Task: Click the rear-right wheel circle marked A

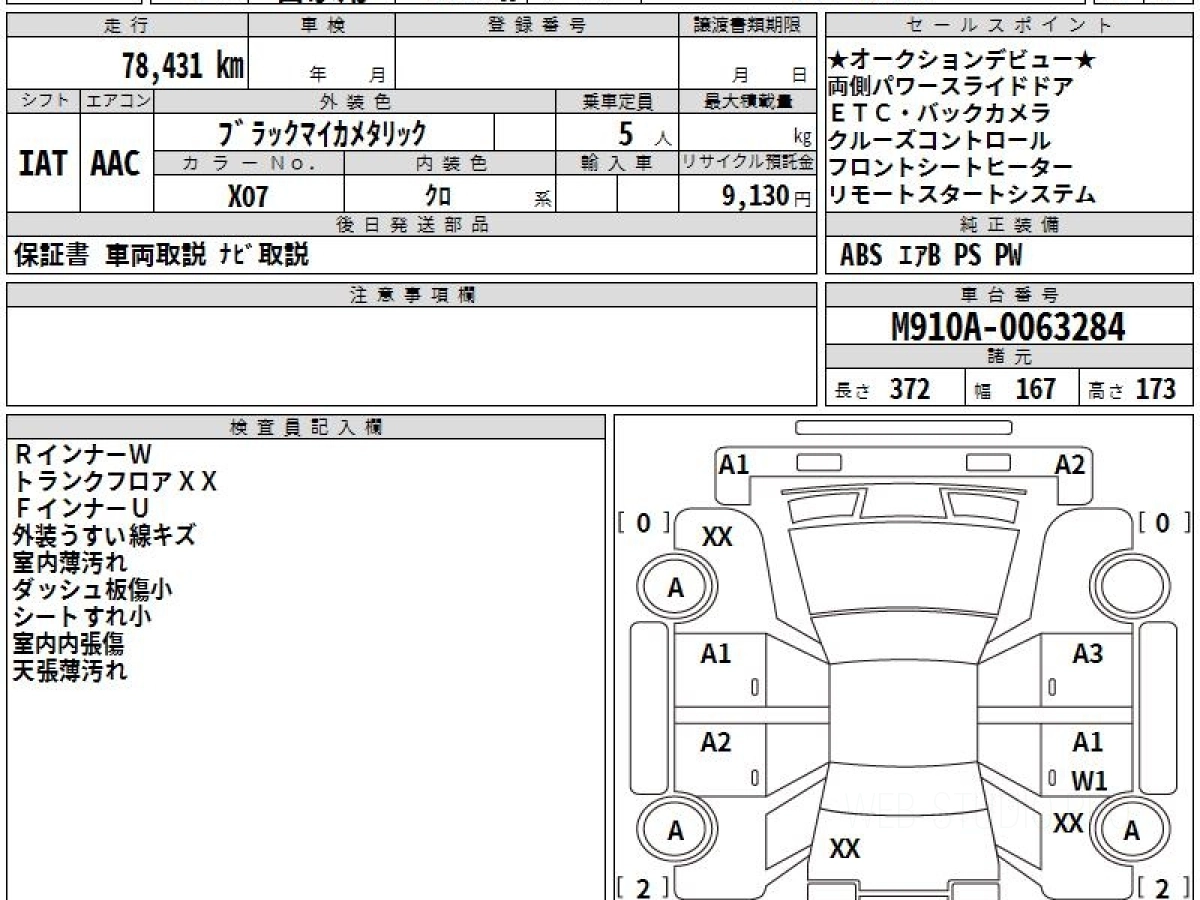Action: [1131, 830]
